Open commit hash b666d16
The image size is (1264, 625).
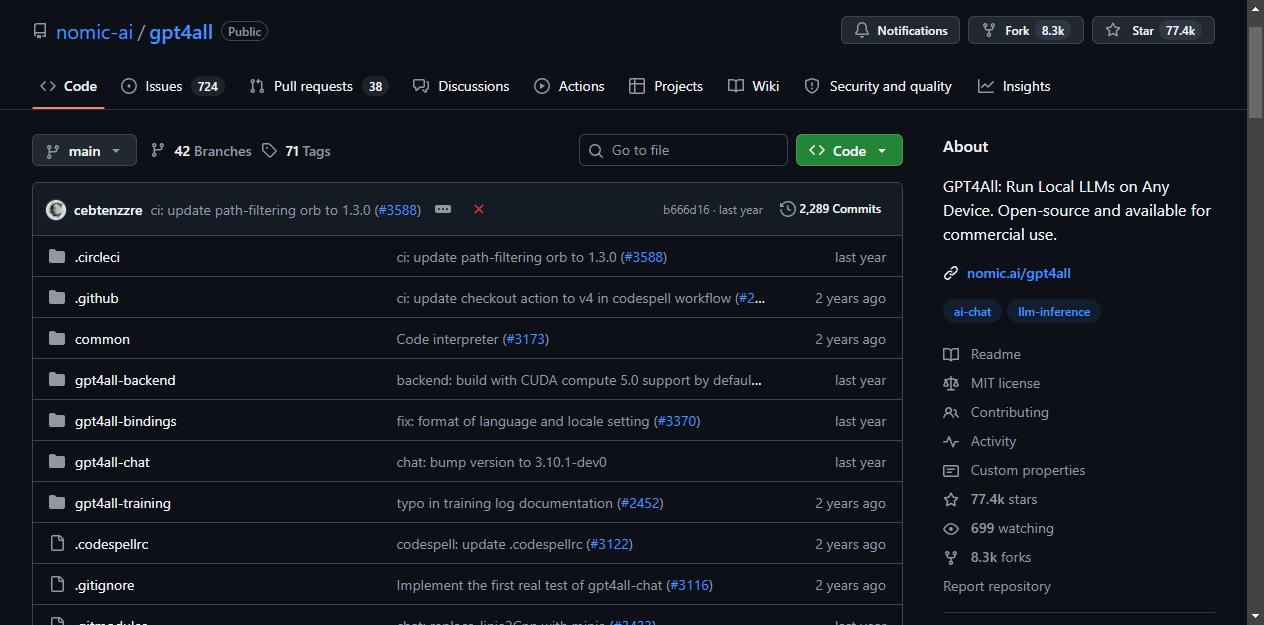686,210
